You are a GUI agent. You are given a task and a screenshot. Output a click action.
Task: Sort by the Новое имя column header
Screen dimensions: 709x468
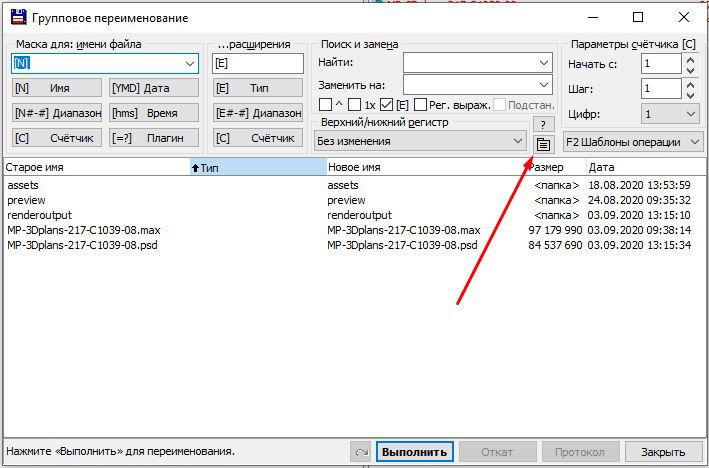(x=426, y=167)
